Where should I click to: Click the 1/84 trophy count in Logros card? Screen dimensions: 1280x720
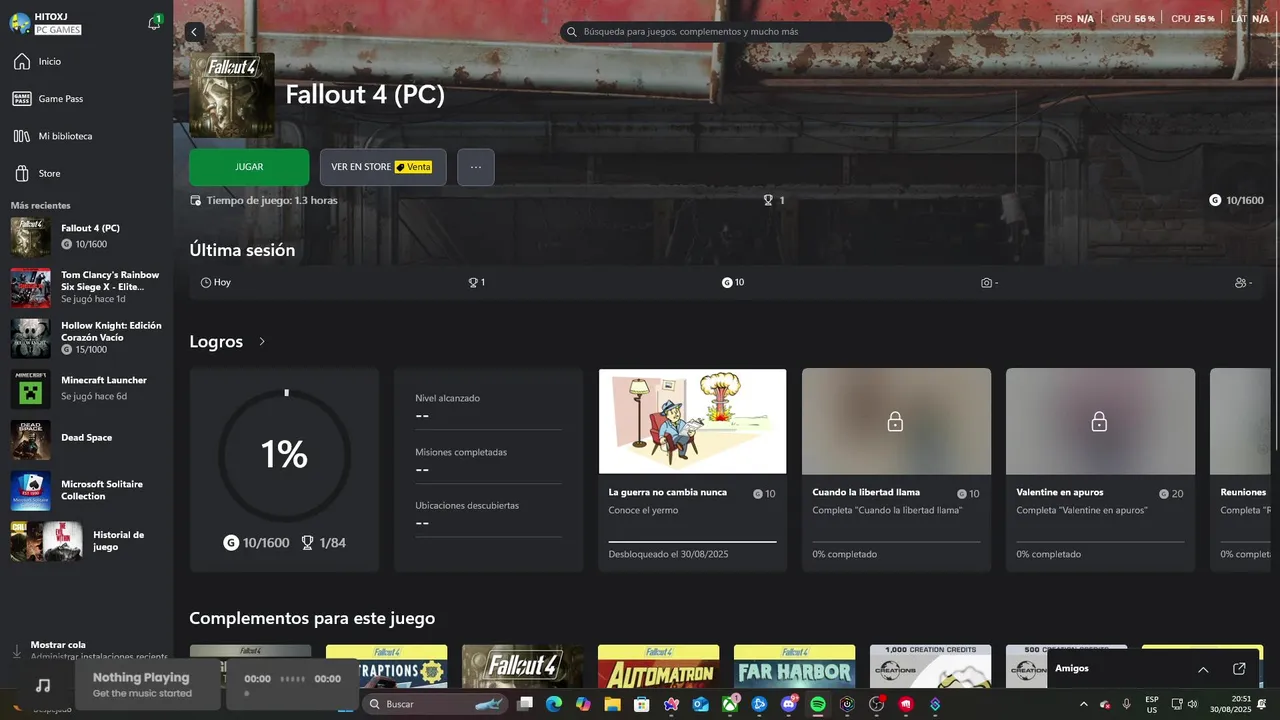click(x=323, y=543)
